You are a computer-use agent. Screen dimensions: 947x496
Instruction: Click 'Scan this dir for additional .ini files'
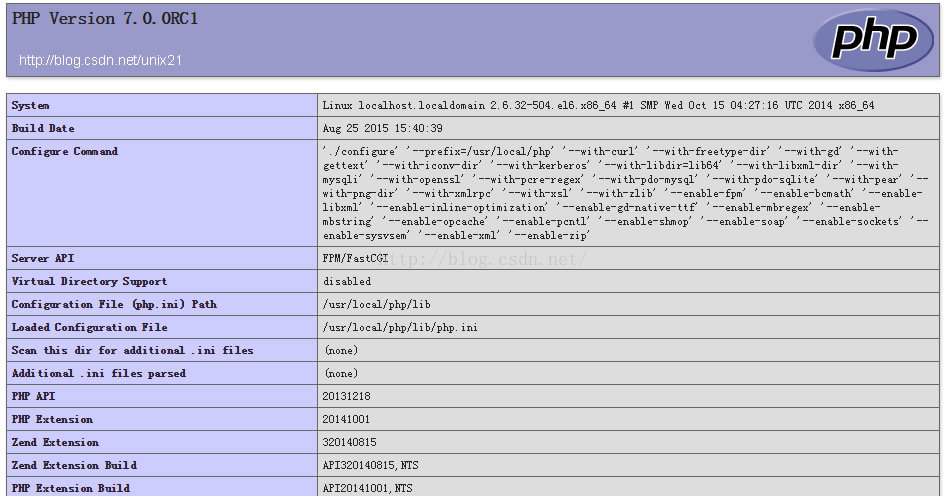click(x=132, y=350)
